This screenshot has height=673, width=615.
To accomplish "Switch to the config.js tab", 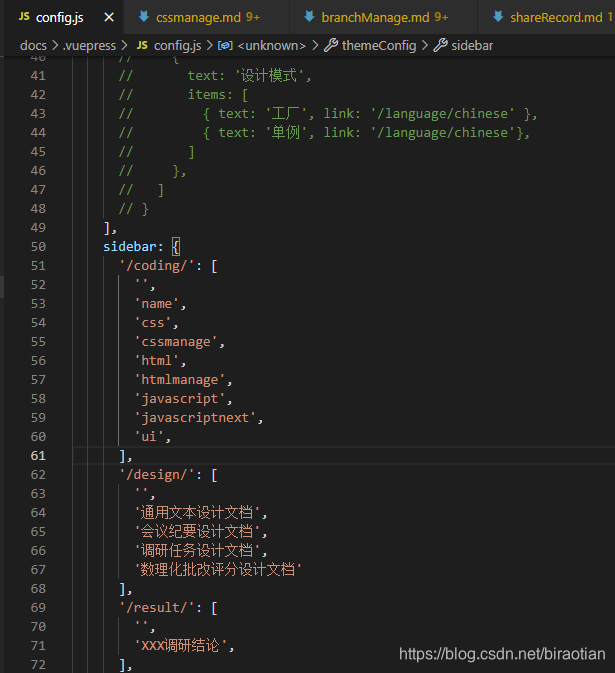I will click(x=64, y=17).
